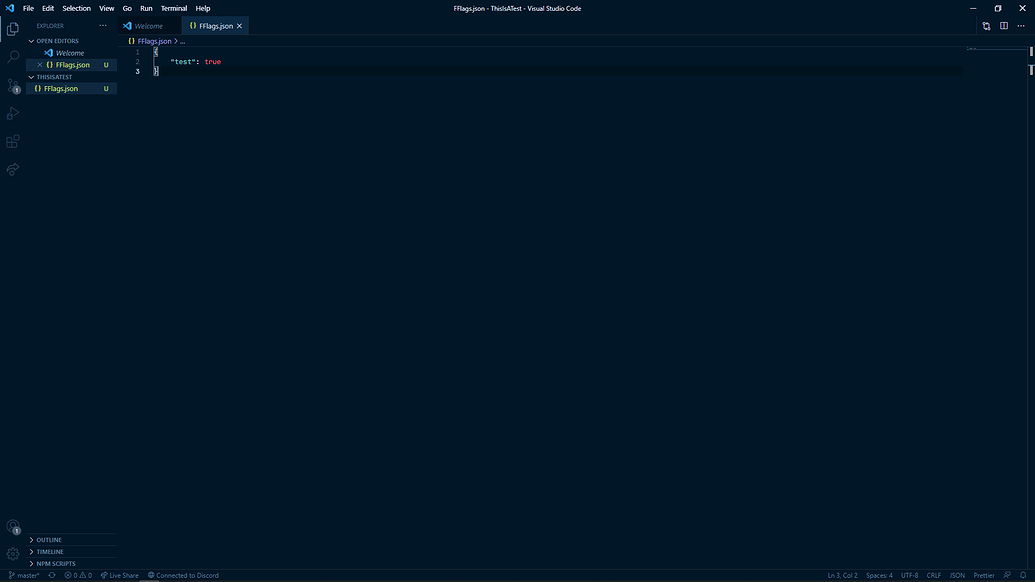Open the Go menu
Viewport: 1035px width, 582px height.
pyautogui.click(x=127, y=9)
